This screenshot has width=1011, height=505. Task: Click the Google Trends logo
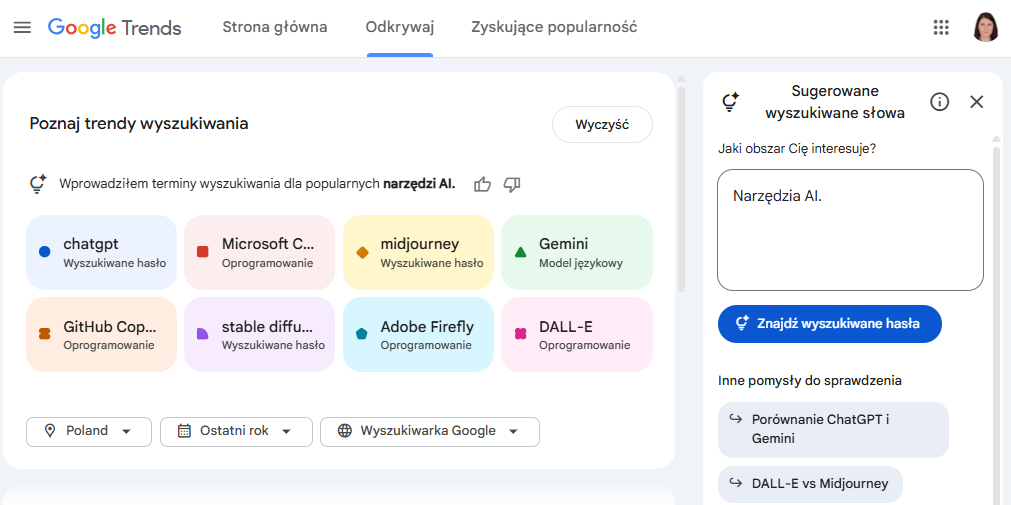(115, 27)
